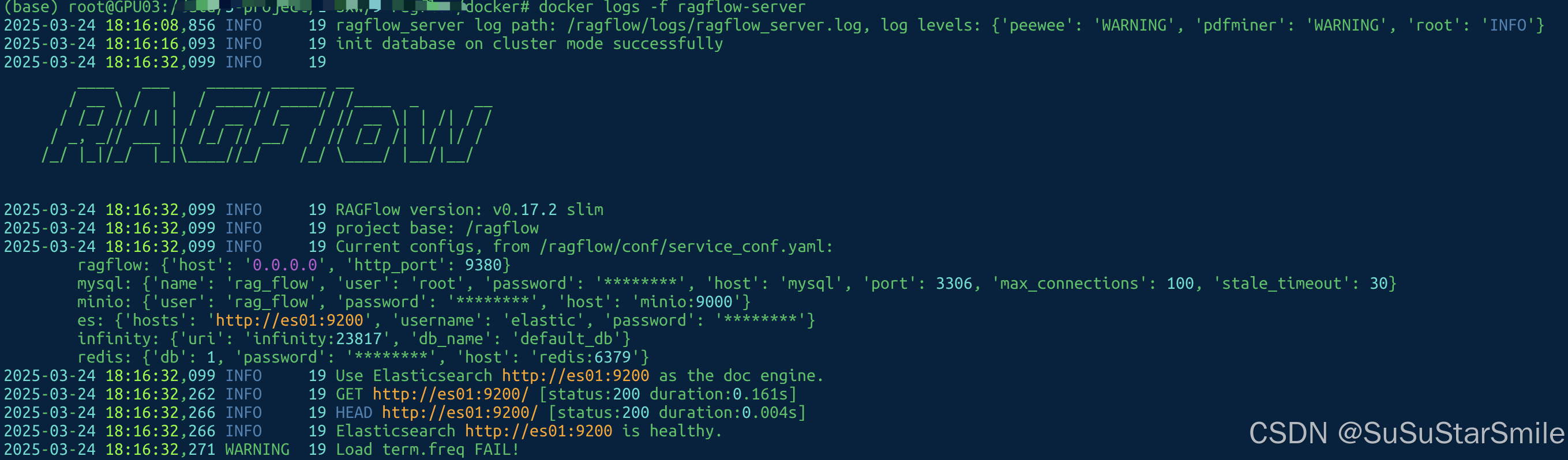
Task: Click the WARNING level label
Action: click(257, 449)
